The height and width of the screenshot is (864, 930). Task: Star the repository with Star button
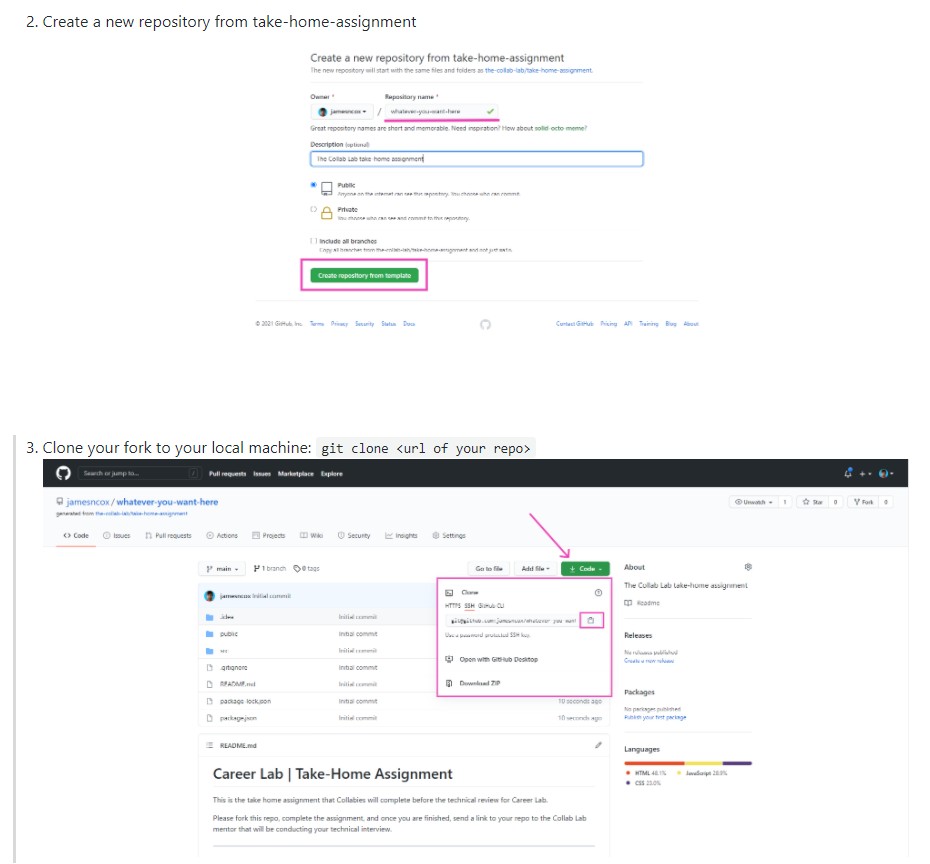pyautogui.click(x=812, y=502)
